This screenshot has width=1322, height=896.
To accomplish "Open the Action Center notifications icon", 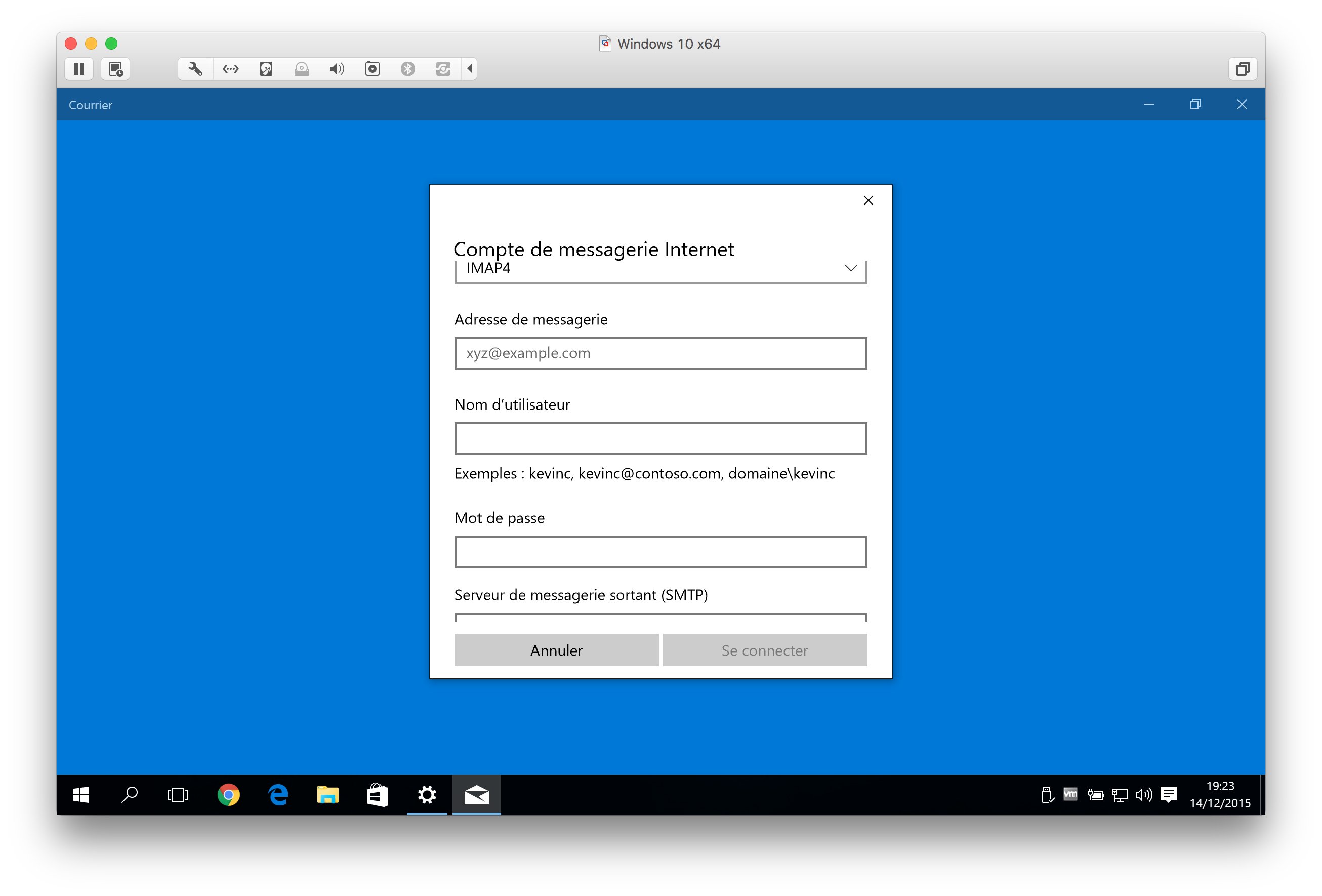I will click(1169, 795).
